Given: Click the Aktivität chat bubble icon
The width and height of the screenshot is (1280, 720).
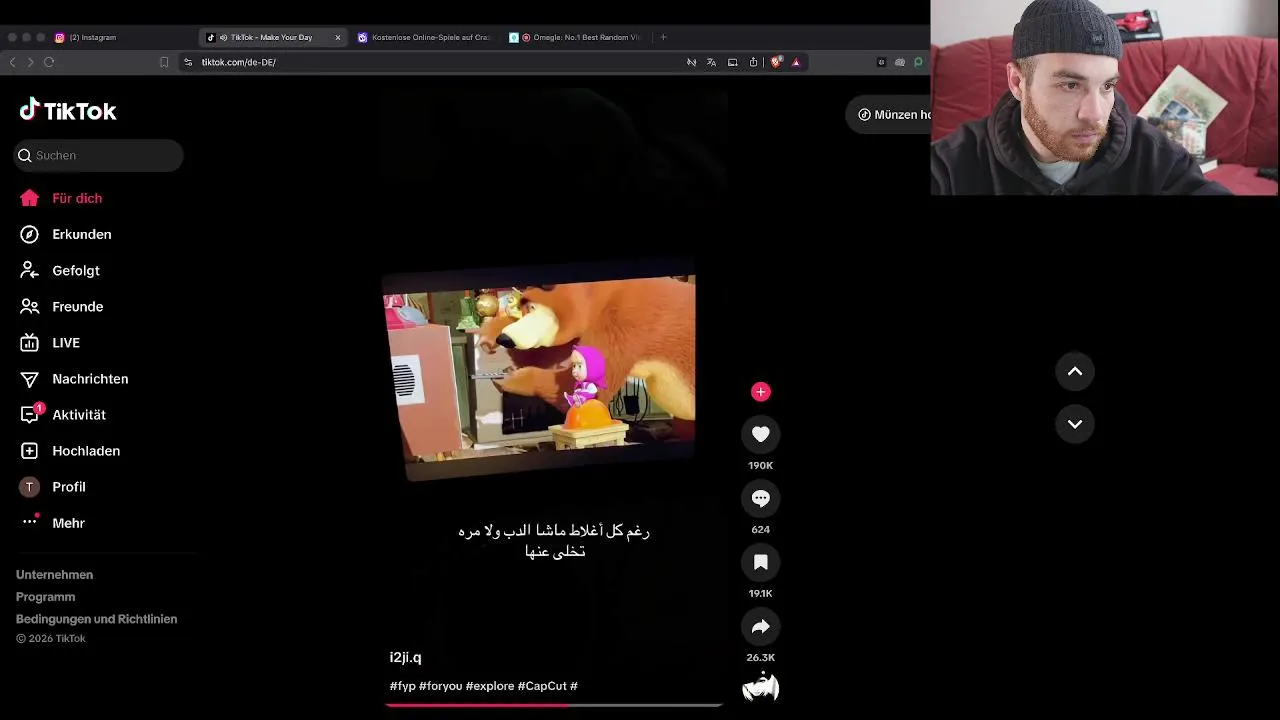Looking at the screenshot, I should (x=30, y=415).
